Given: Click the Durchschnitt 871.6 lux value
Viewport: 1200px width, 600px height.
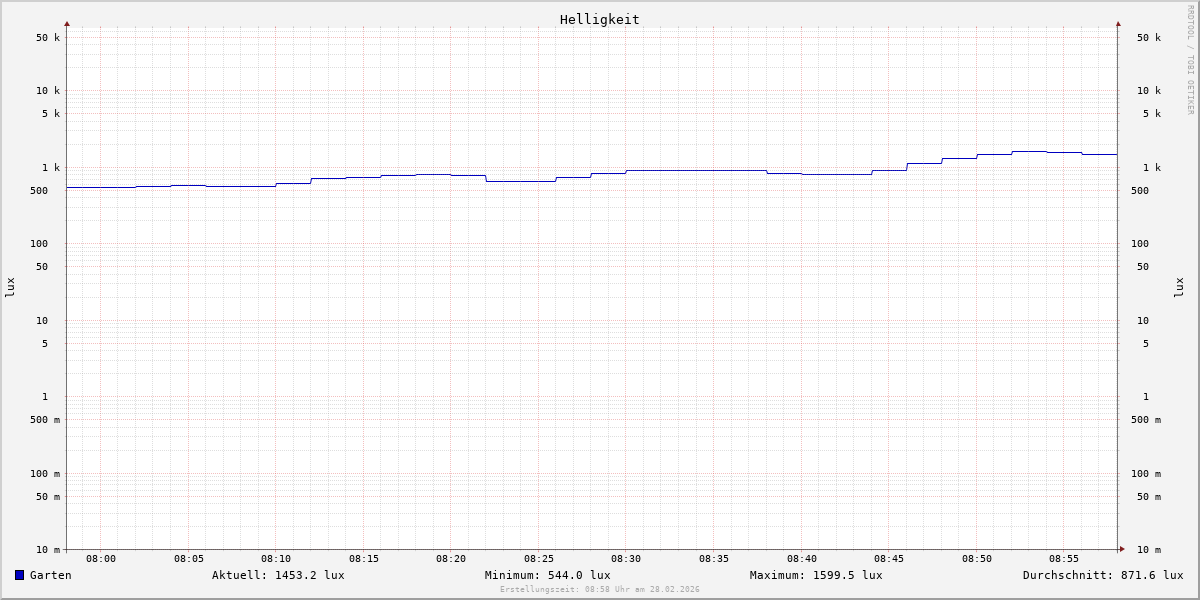Looking at the screenshot, I should pos(1102,575).
